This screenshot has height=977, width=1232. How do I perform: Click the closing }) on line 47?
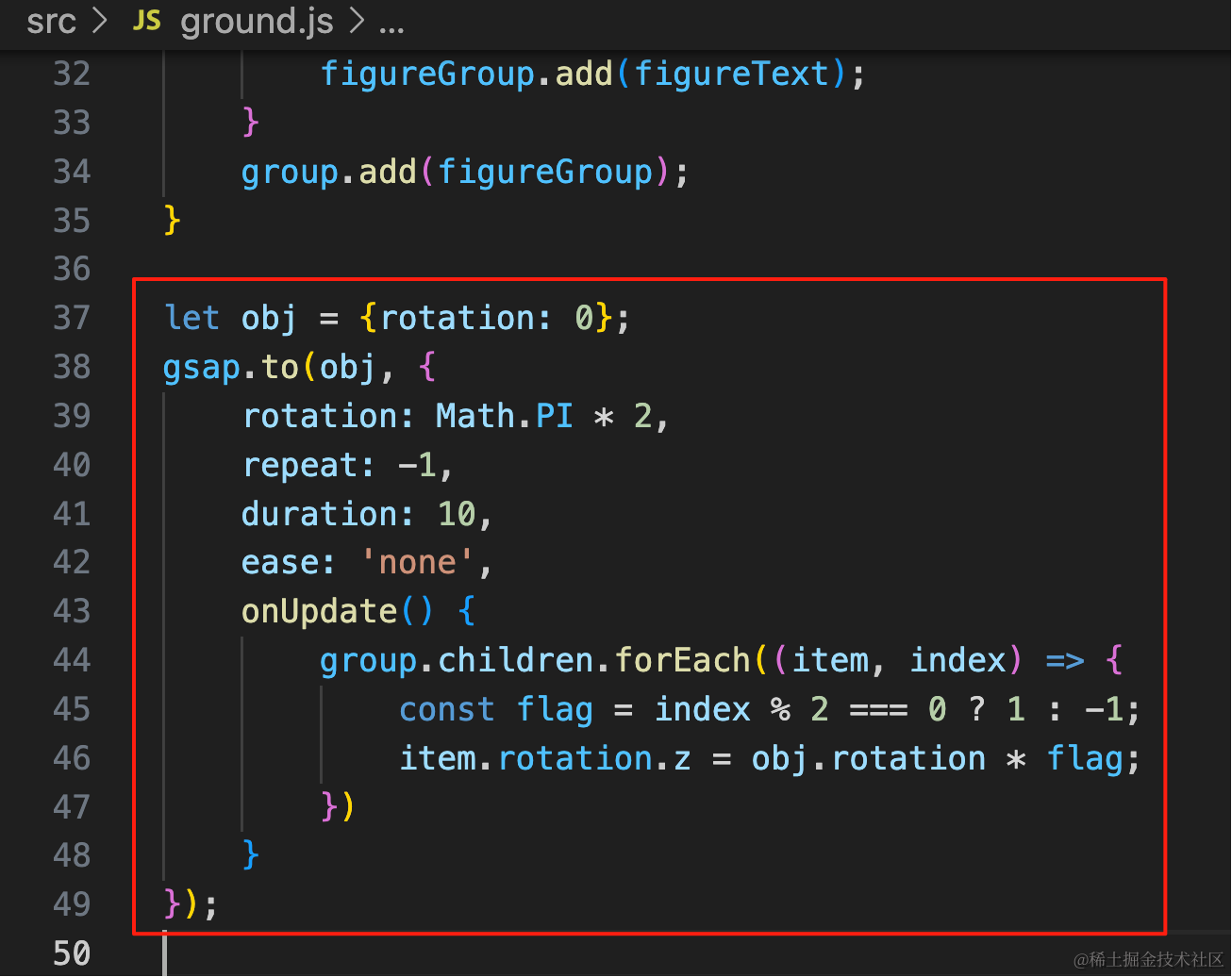338,807
